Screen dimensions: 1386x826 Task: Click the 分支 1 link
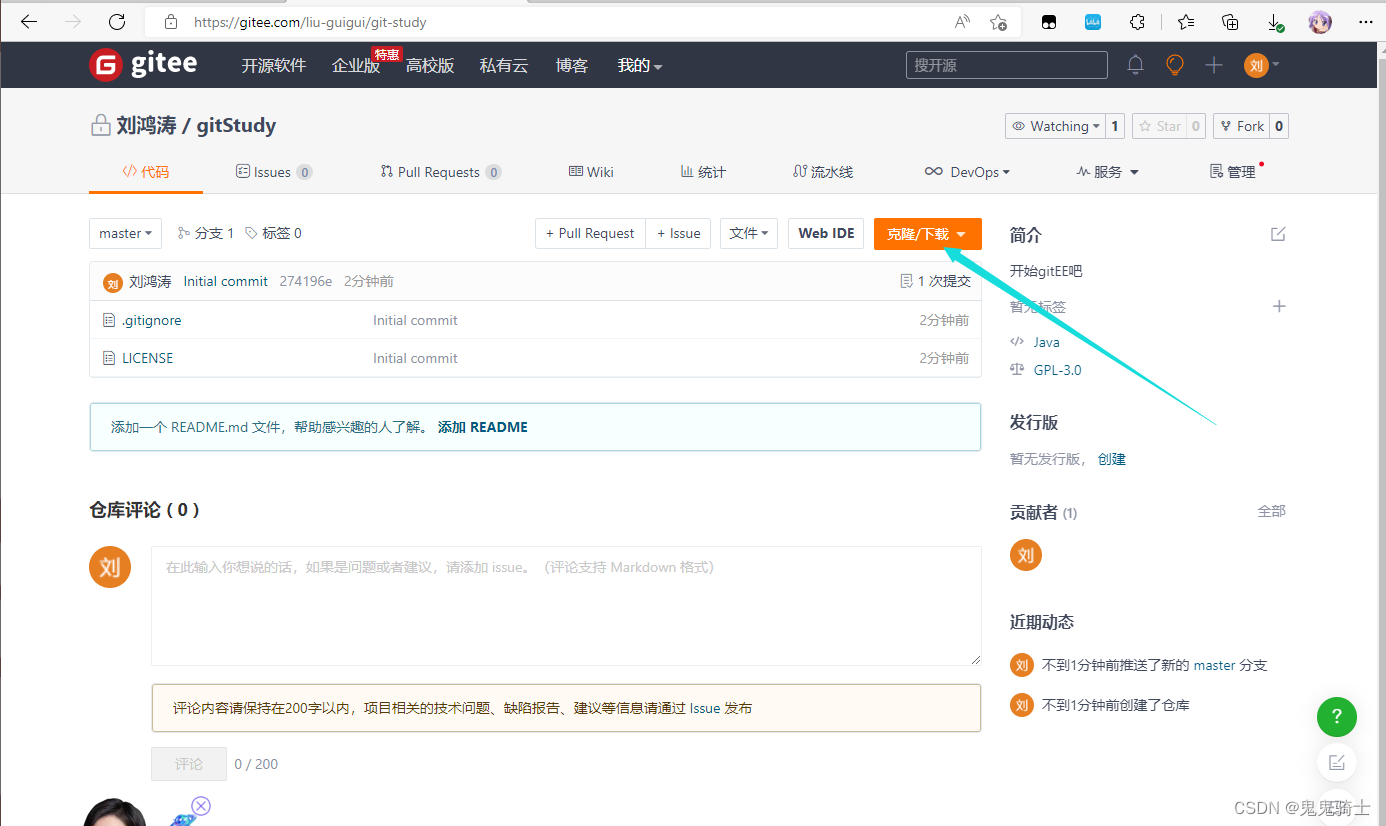[x=206, y=233]
